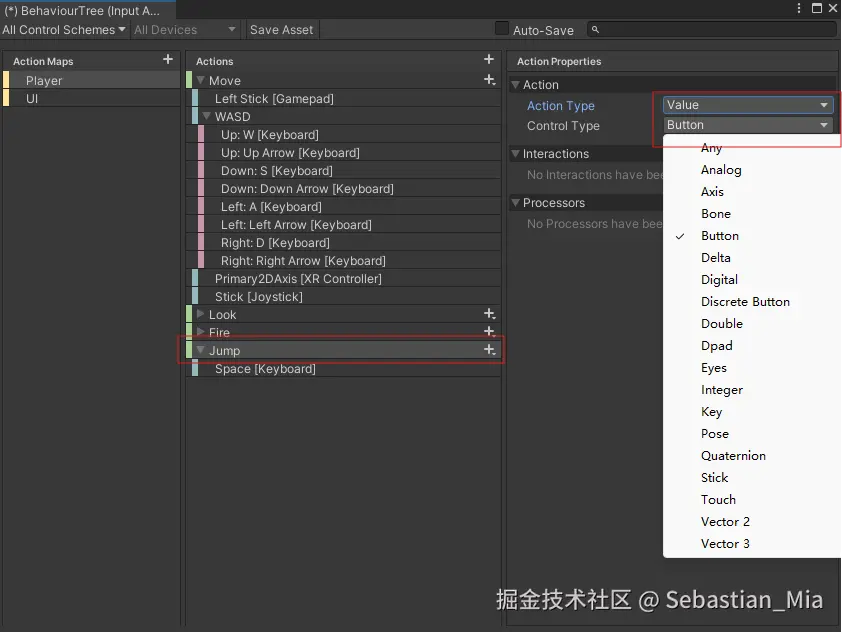Expand the Look action
Image resolution: width=843 pixels, height=632 pixels.
[x=201, y=314]
